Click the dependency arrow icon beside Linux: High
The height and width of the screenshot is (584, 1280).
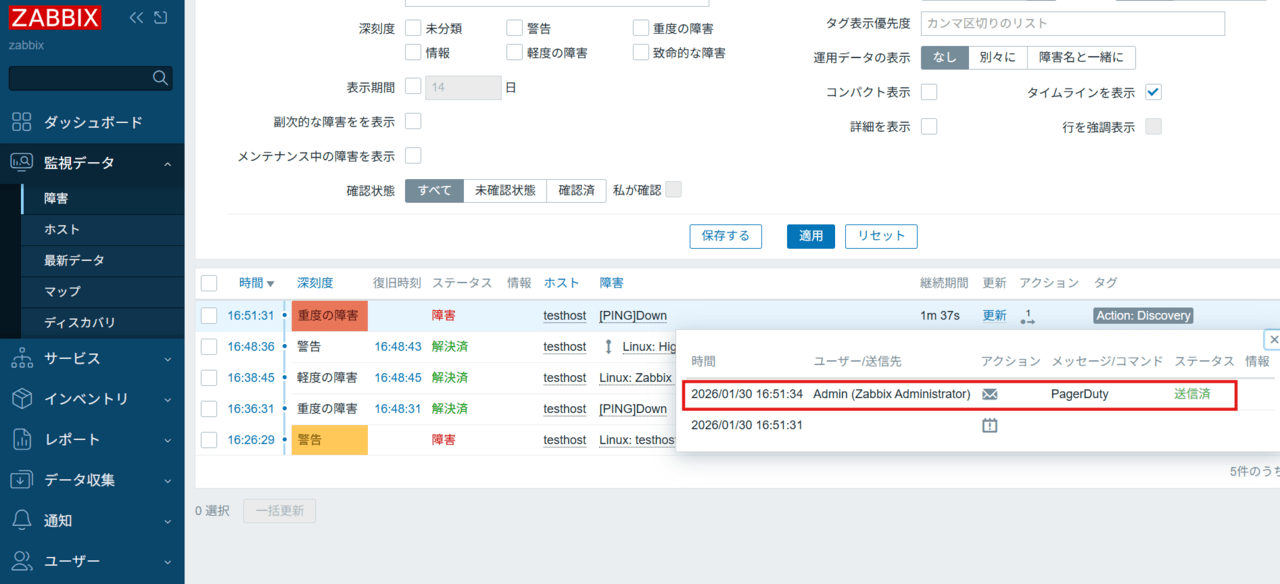click(608, 347)
